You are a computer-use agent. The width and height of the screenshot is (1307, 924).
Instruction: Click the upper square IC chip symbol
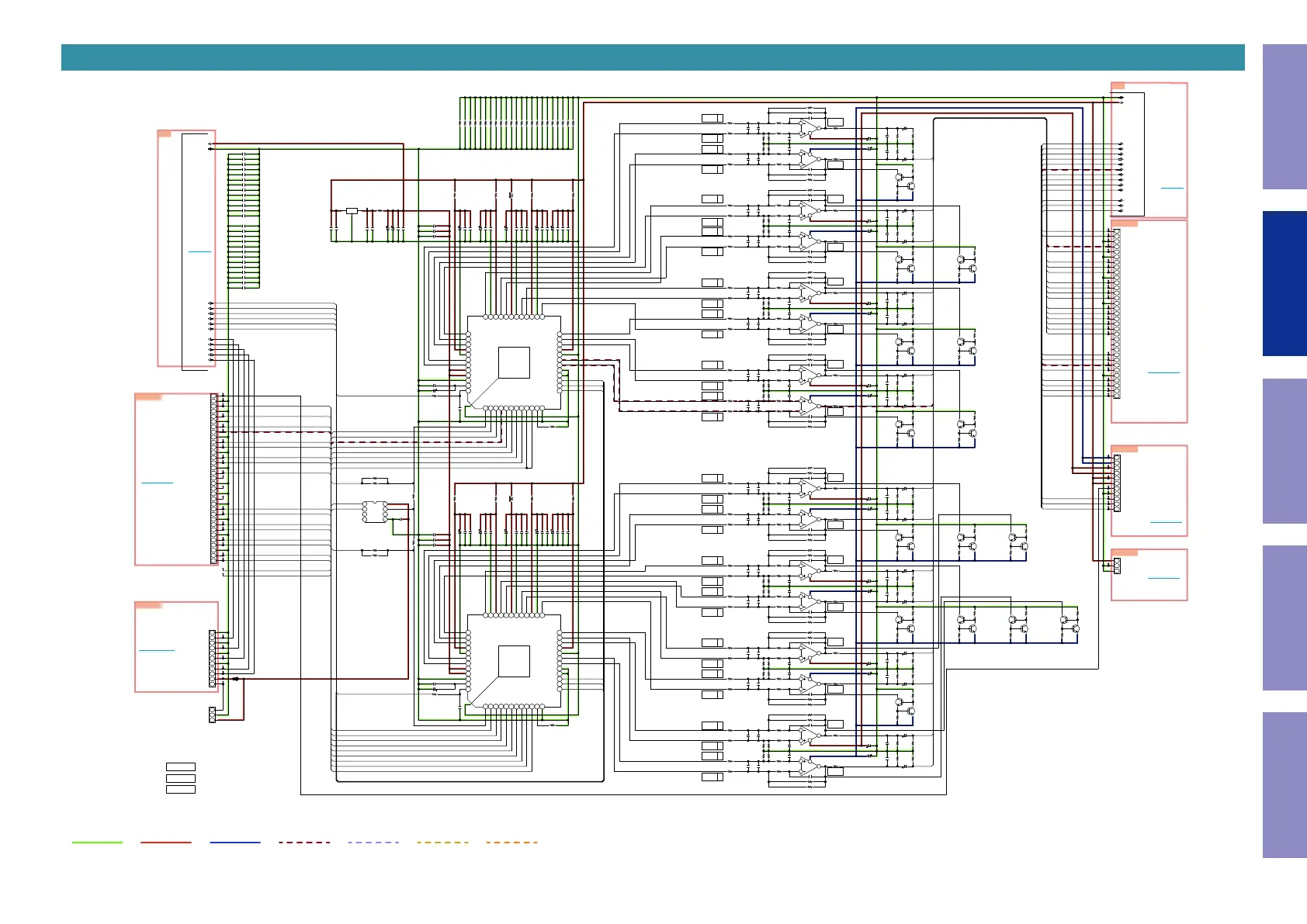point(514,362)
